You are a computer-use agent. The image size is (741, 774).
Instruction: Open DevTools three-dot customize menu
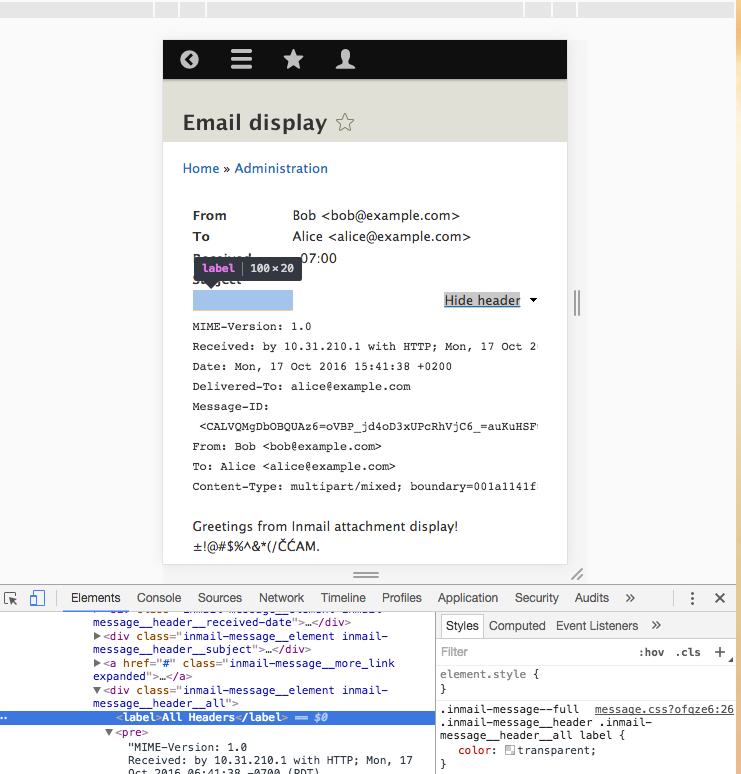tap(692, 598)
